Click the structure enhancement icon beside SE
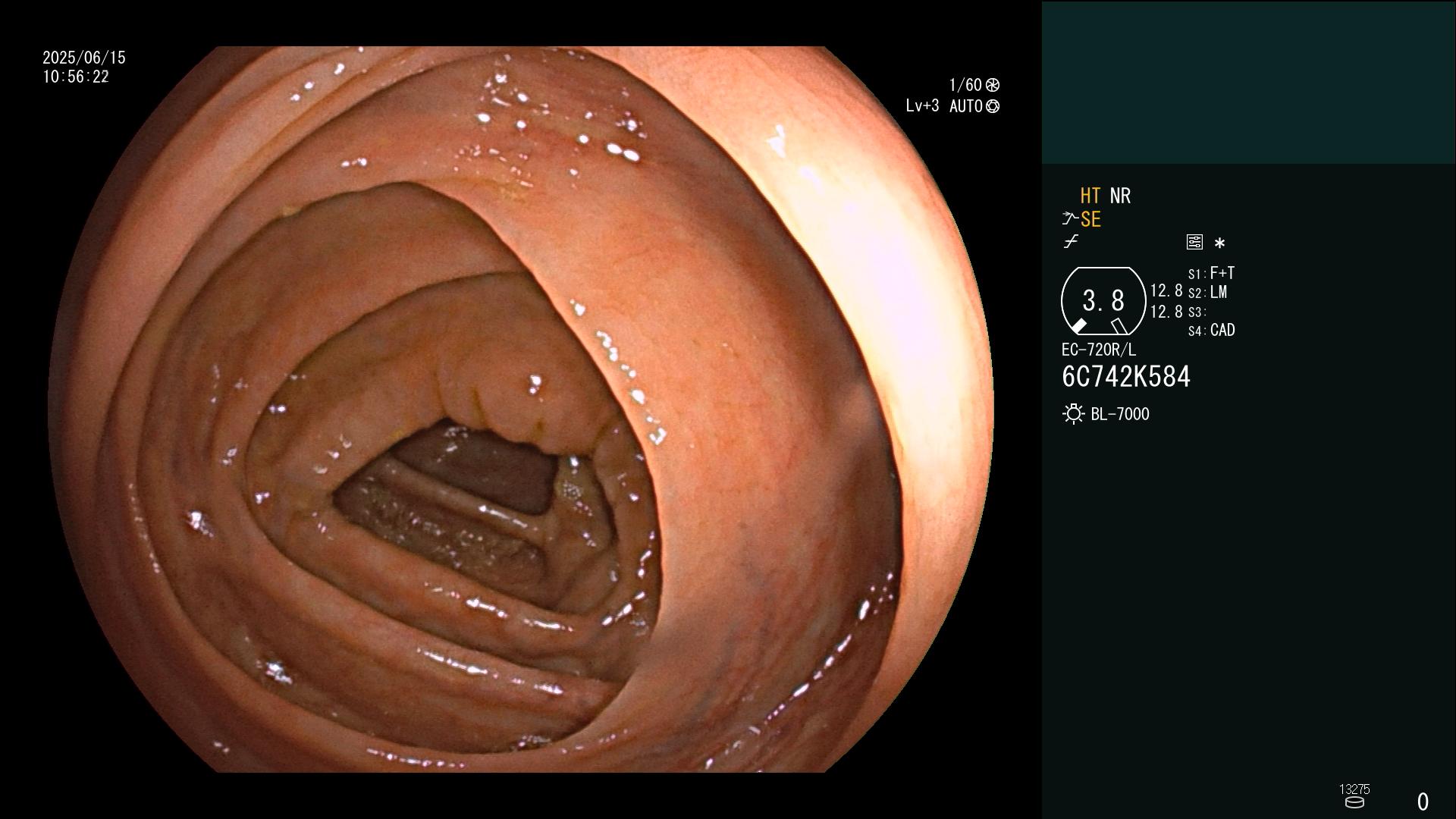Image resolution: width=1456 pixels, height=819 pixels. tap(1070, 219)
